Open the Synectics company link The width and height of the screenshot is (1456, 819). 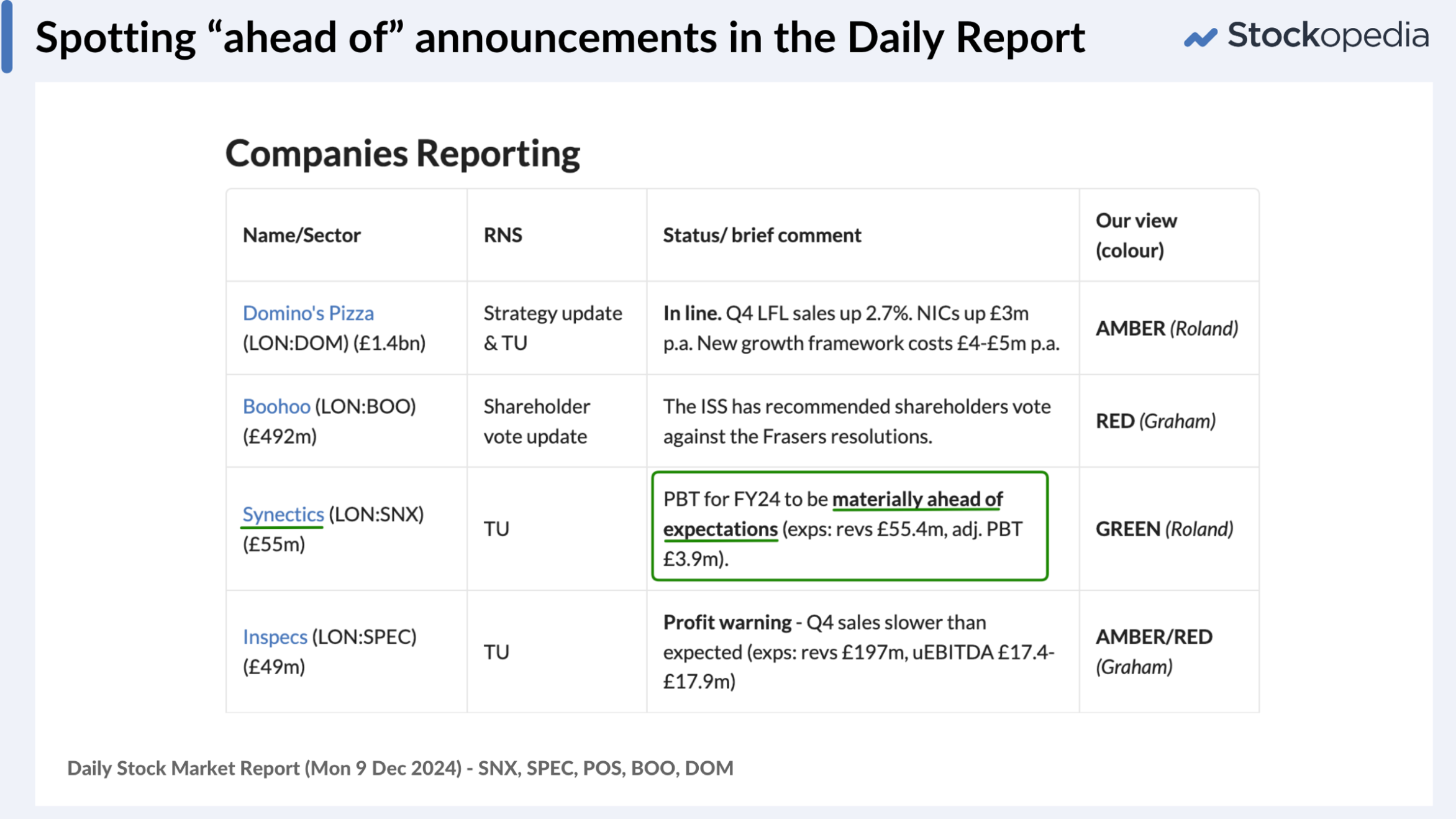(283, 514)
